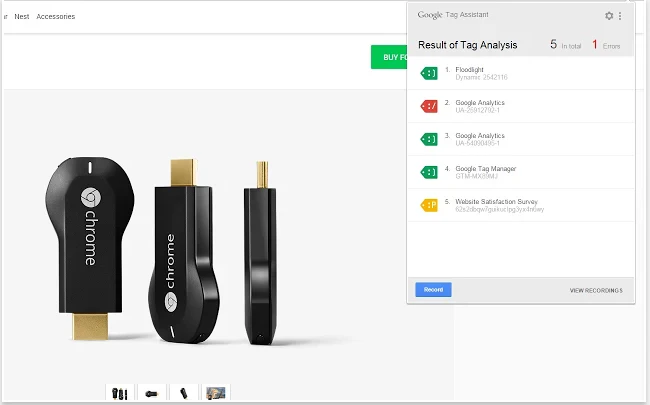
Task: Open Website Satisfaction Survey tag row
Action: pyautogui.click(x=521, y=205)
